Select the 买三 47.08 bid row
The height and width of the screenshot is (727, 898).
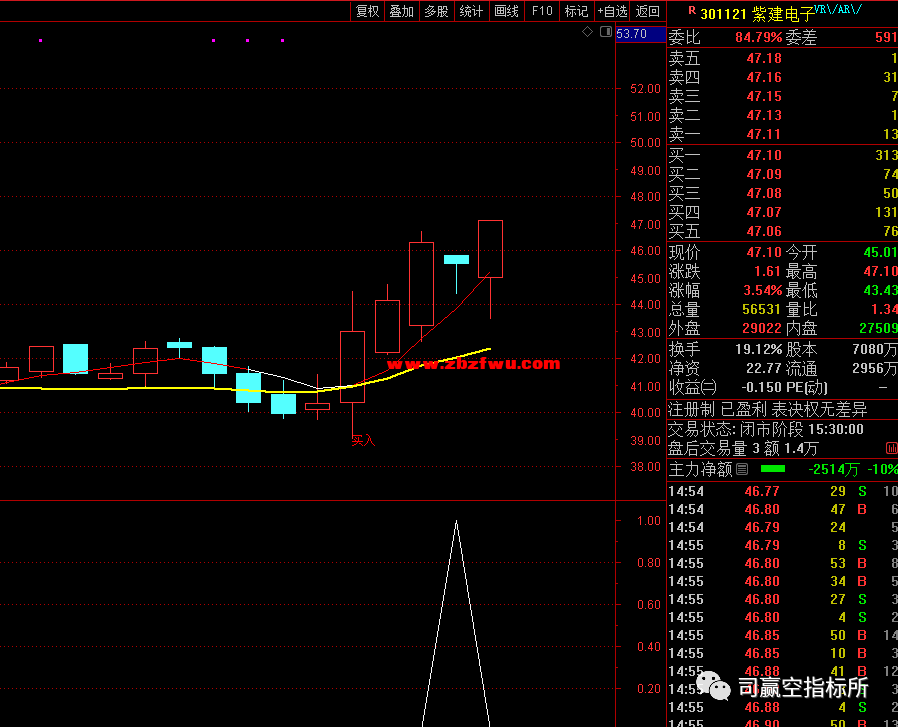click(x=782, y=194)
